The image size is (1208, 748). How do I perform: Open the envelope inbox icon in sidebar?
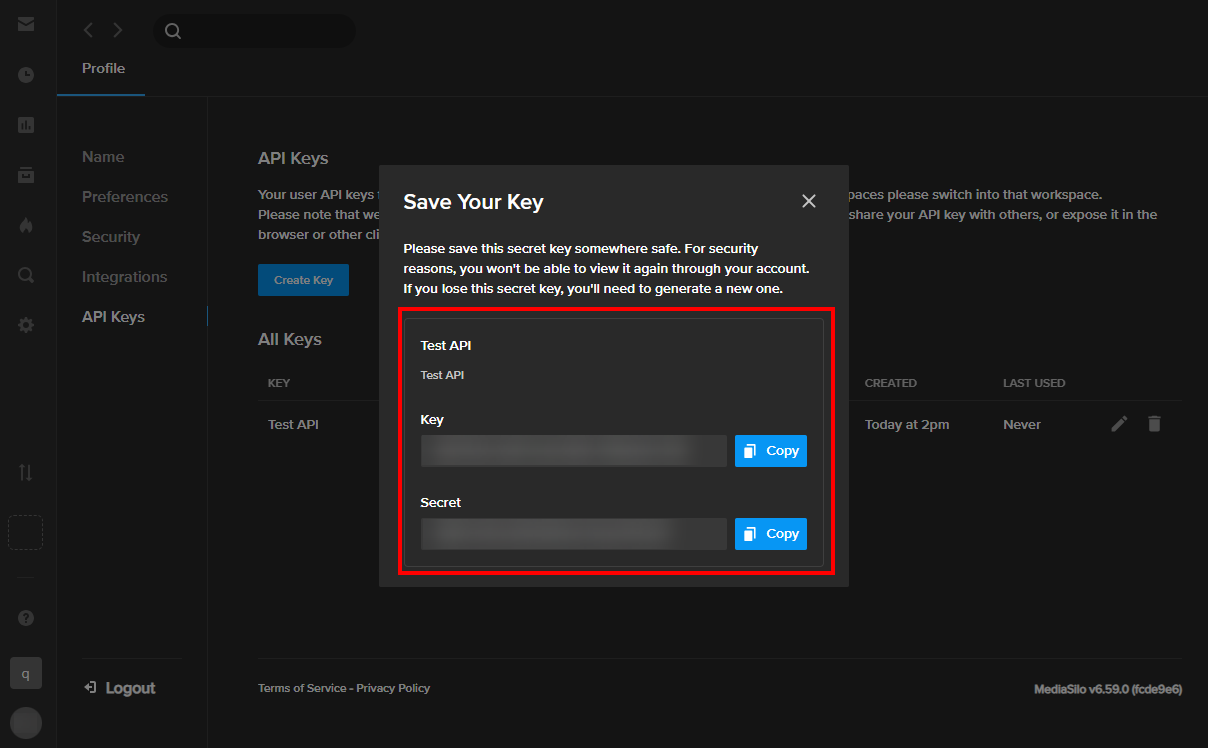26,24
